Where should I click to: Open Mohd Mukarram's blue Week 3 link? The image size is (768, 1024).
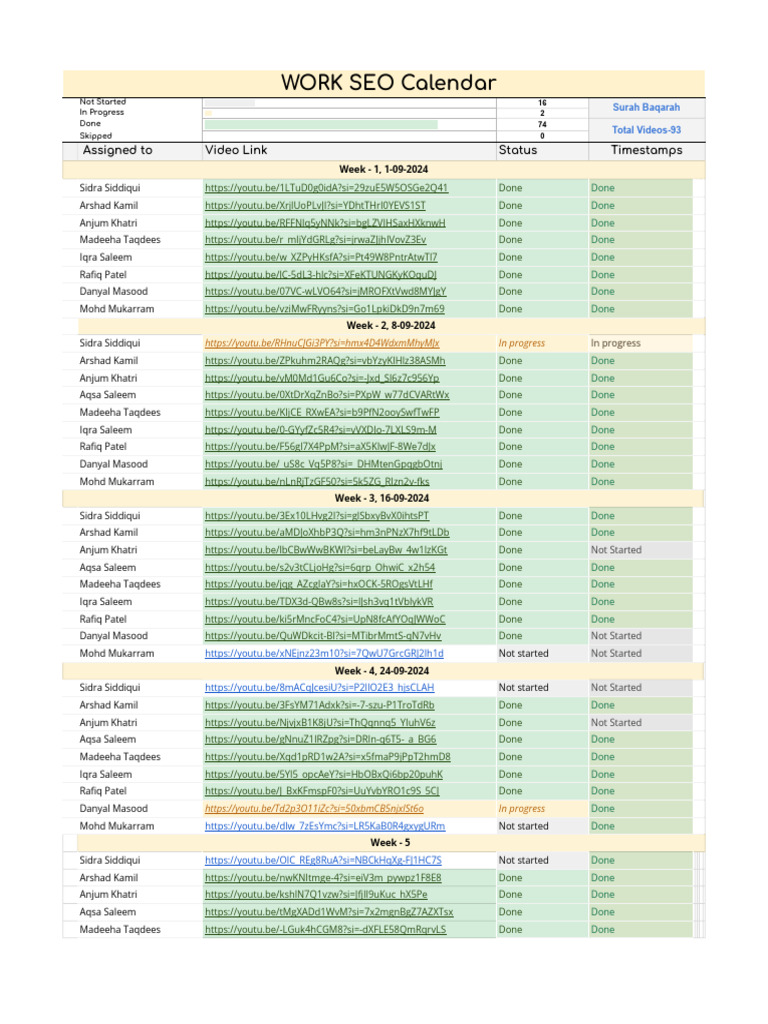324,654
